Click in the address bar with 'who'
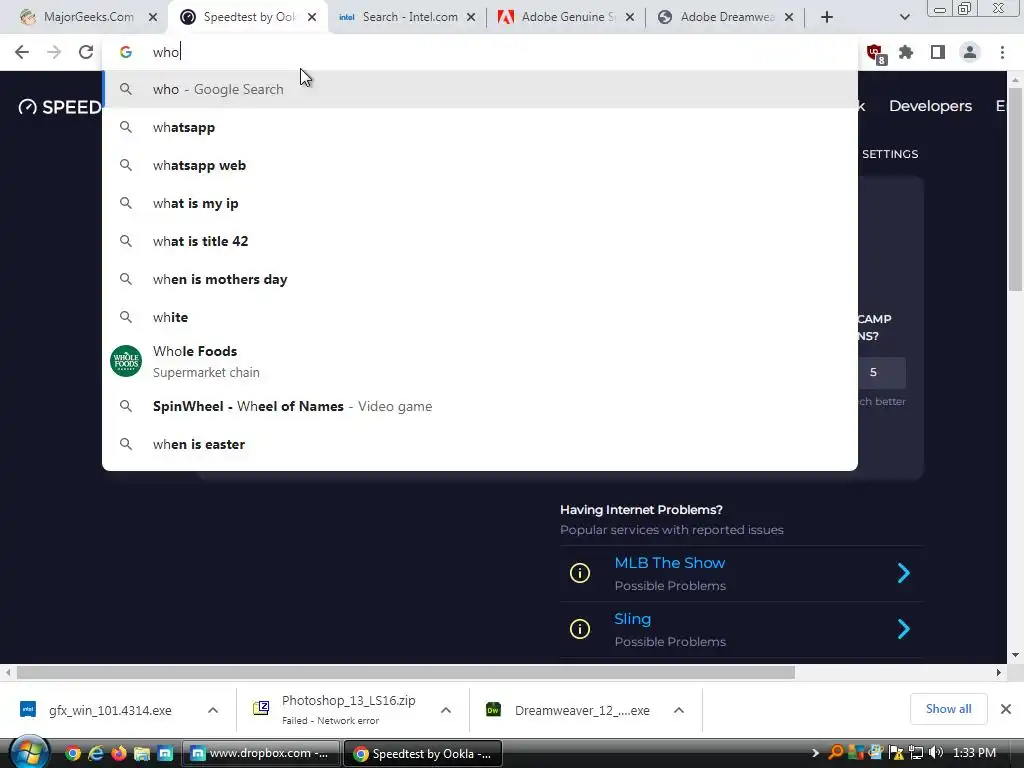Viewport: 1024px width, 768px height. [480, 52]
